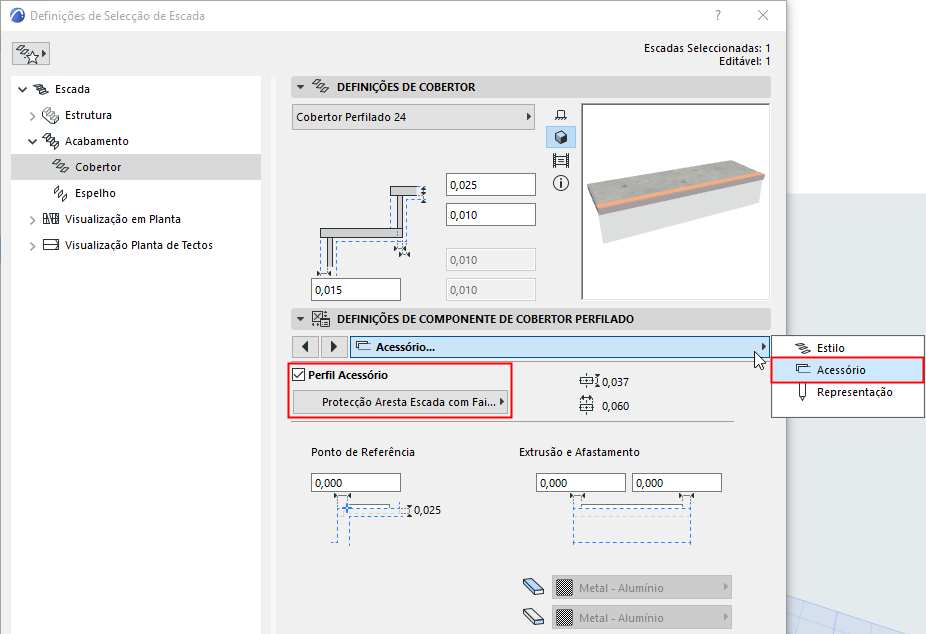
Task: Click the Escada stair icon in tree
Action: pyautogui.click(x=41, y=89)
